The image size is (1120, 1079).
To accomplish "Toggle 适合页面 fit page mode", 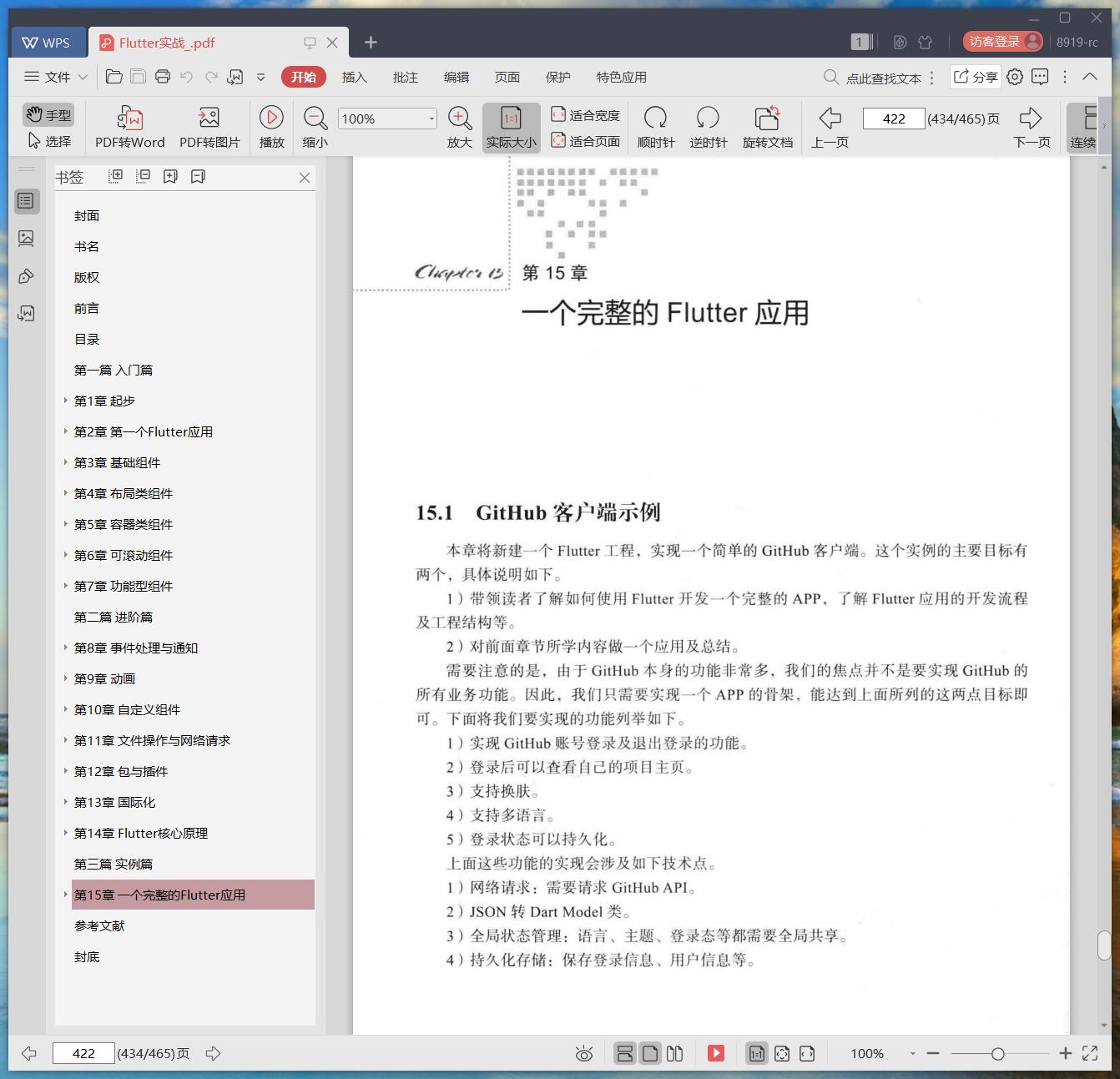I will (x=585, y=141).
